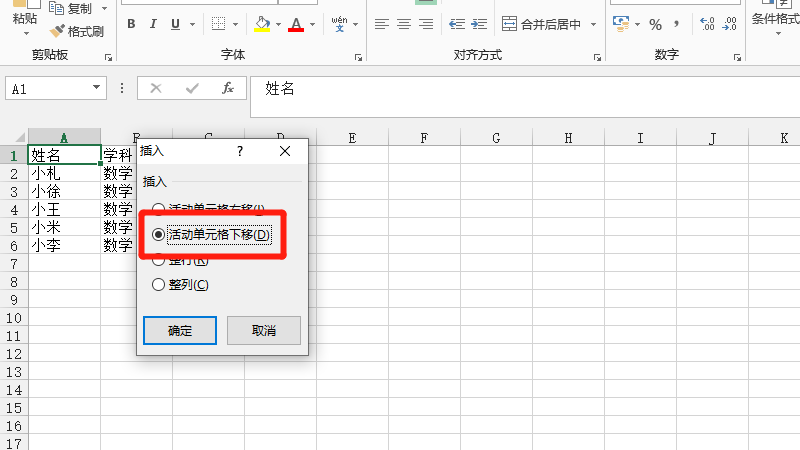This screenshot has width=800, height=450.
Task: Click cell containing 小李
Action: [64, 245]
